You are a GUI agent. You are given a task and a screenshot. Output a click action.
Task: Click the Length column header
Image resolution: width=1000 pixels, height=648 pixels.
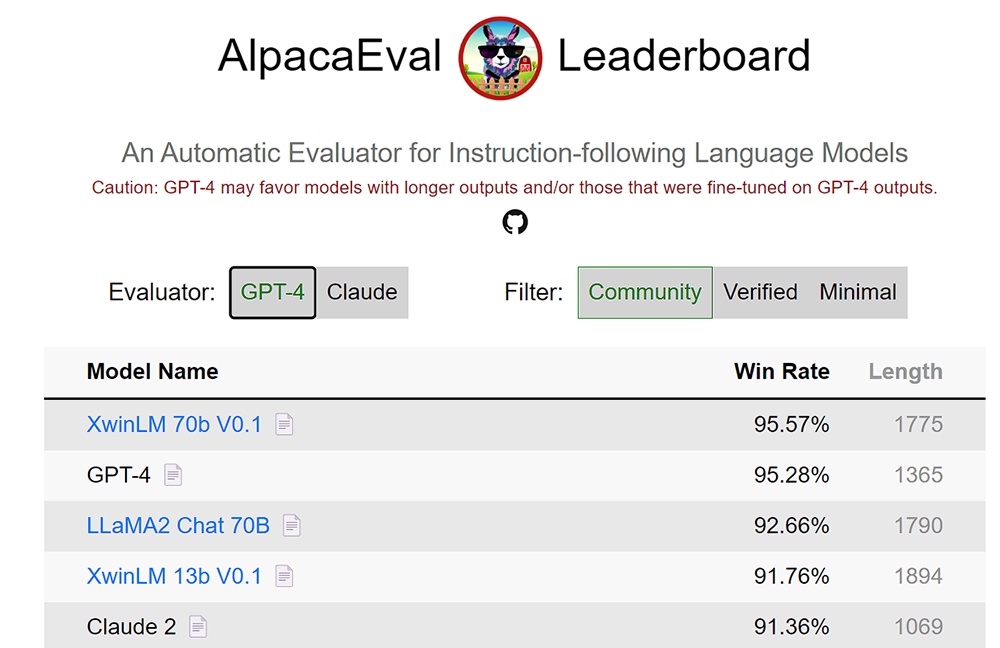905,371
